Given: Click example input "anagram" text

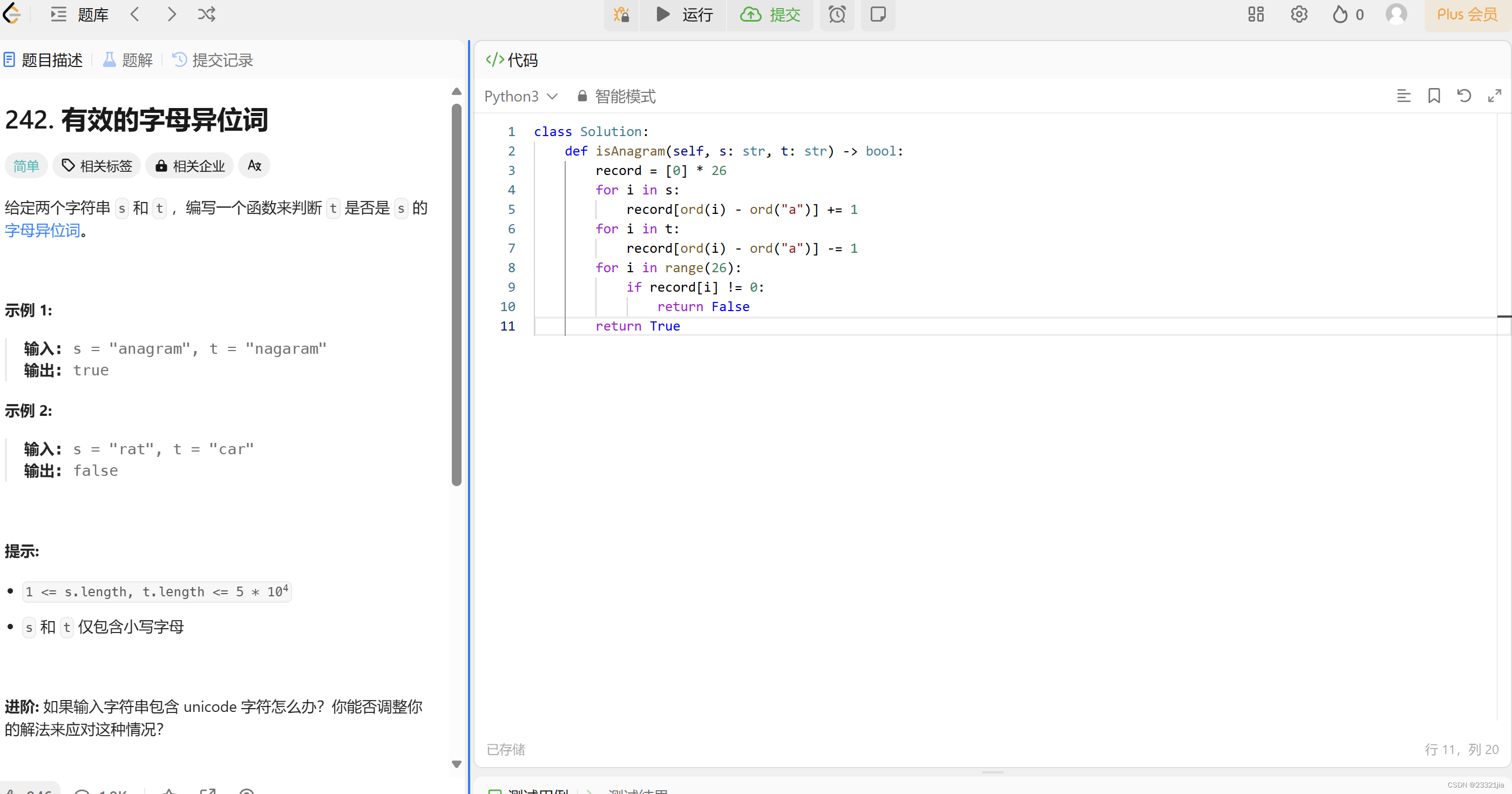Looking at the screenshot, I should click(x=150, y=349).
